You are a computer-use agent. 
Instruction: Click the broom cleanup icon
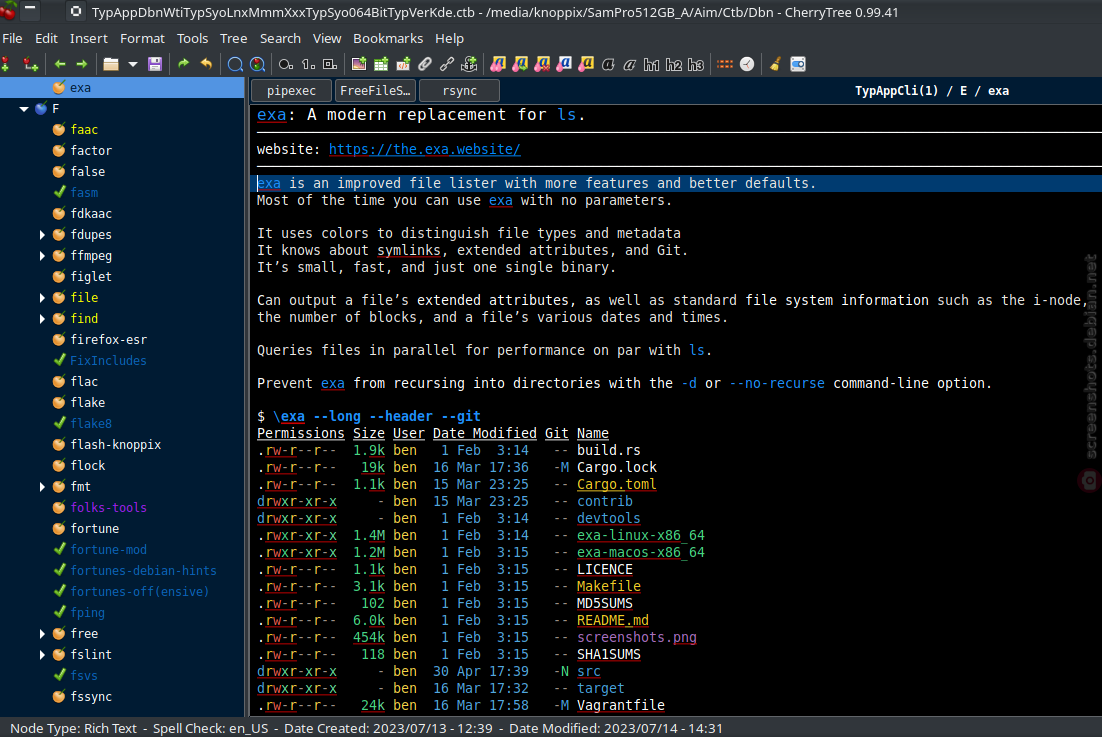[x=775, y=64]
